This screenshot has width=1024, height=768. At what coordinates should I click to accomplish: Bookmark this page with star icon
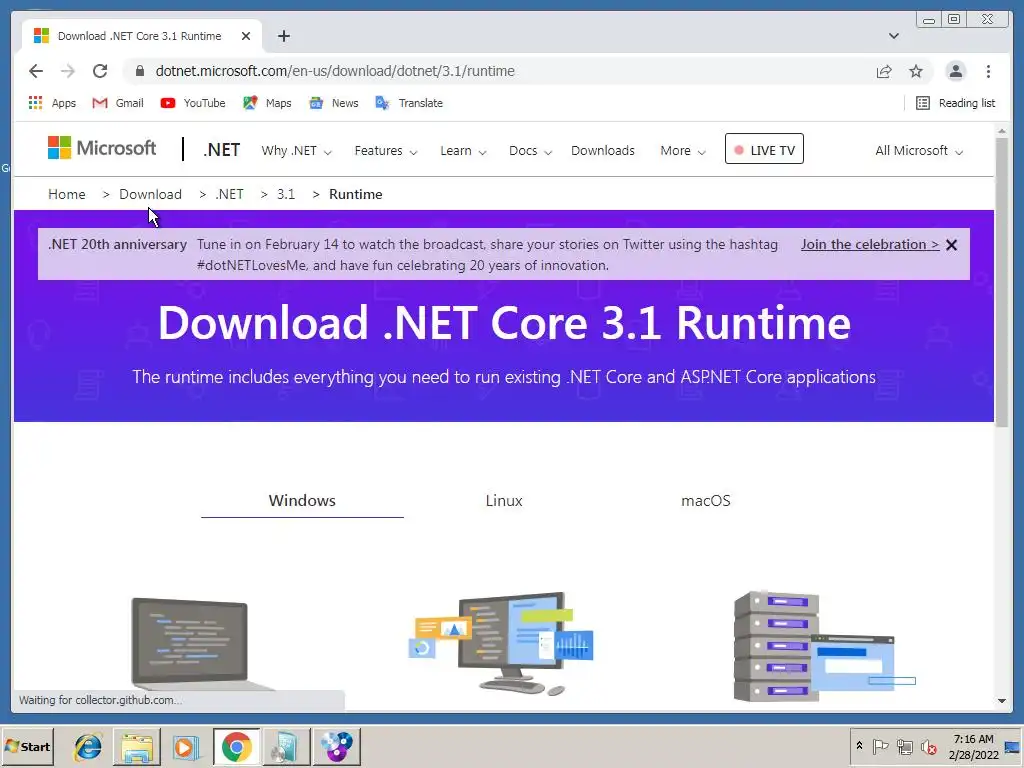pyautogui.click(x=916, y=71)
